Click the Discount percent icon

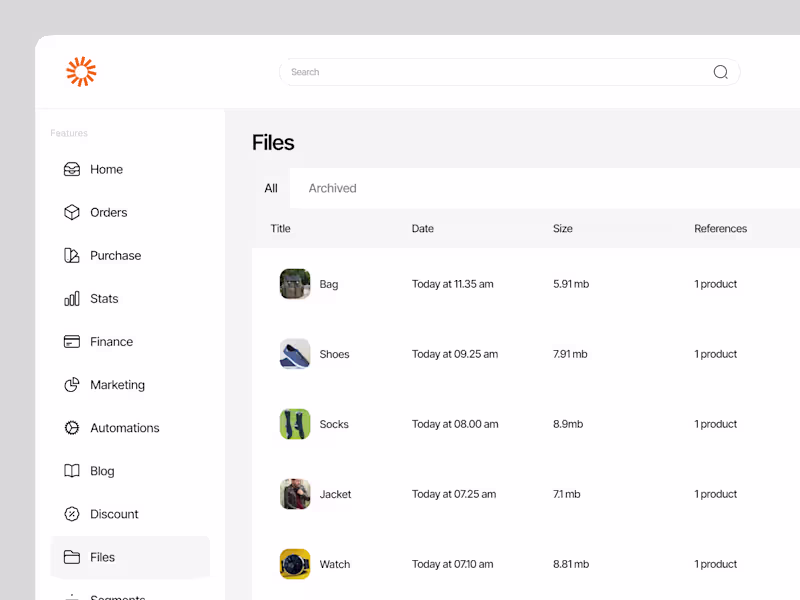pos(72,514)
